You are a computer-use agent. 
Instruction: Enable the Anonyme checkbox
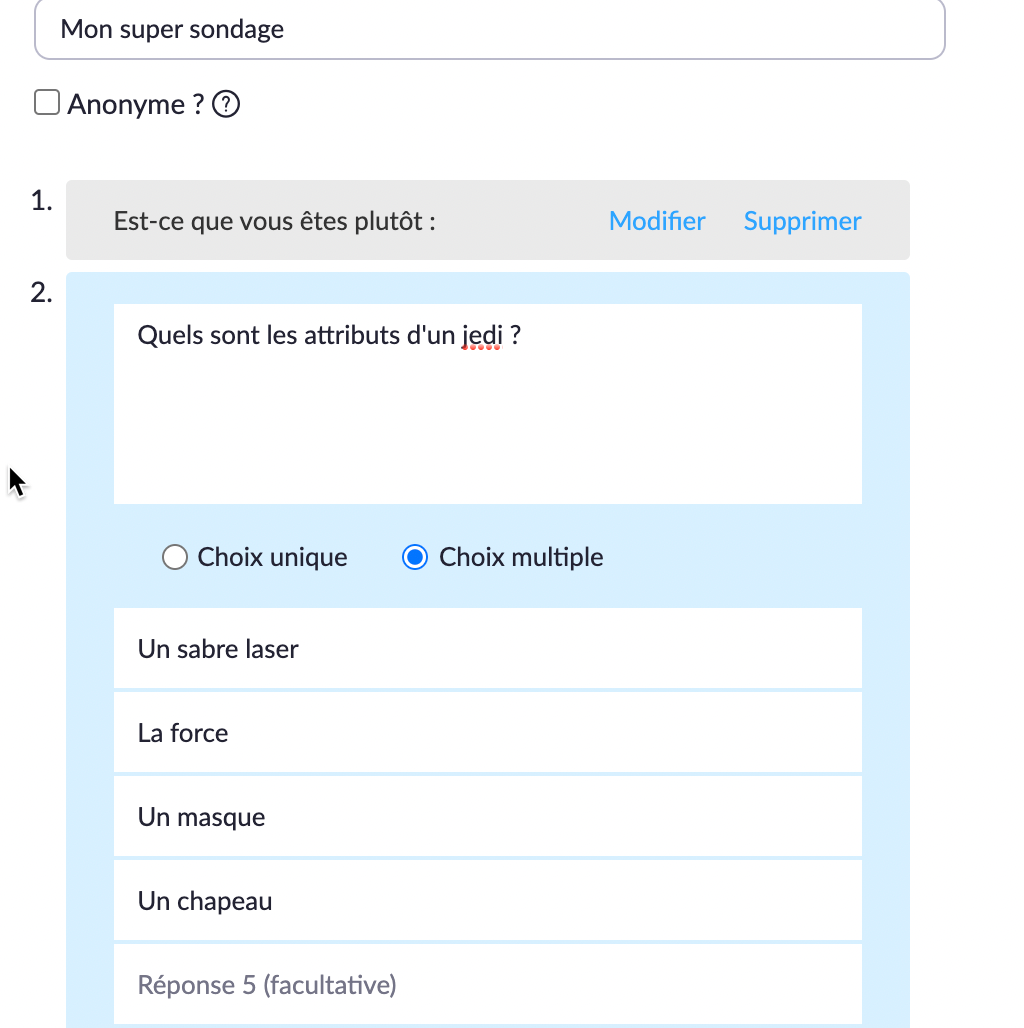[47, 102]
